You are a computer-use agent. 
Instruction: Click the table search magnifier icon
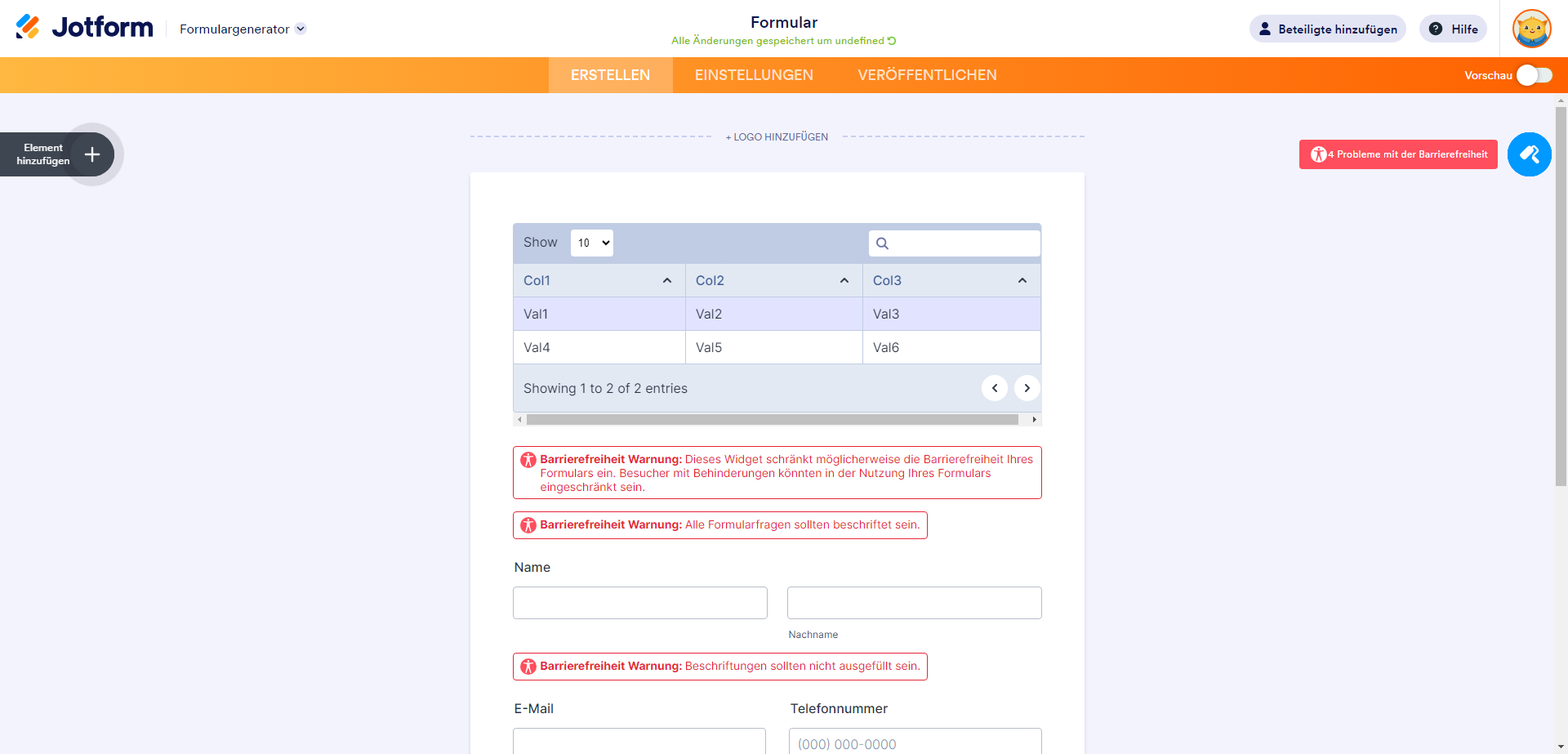[x=882, y=243]
